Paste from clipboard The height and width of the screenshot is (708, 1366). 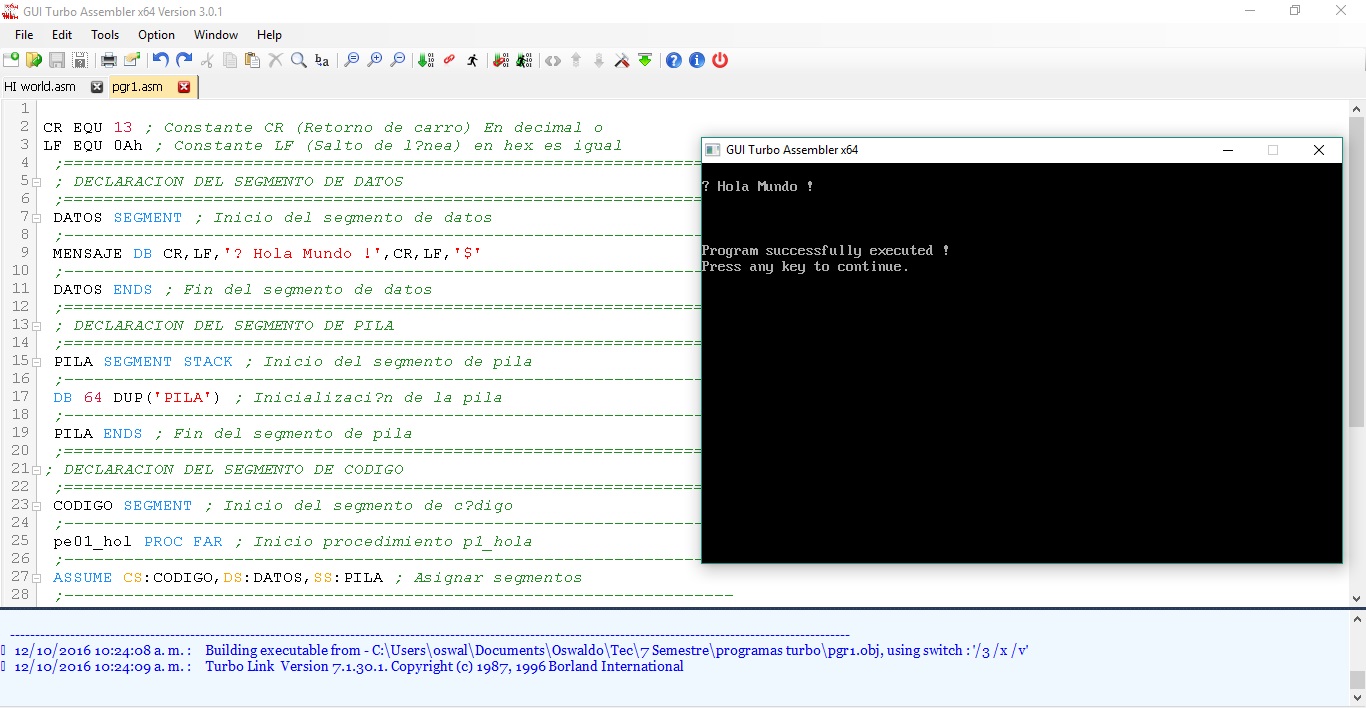[251, 60]
